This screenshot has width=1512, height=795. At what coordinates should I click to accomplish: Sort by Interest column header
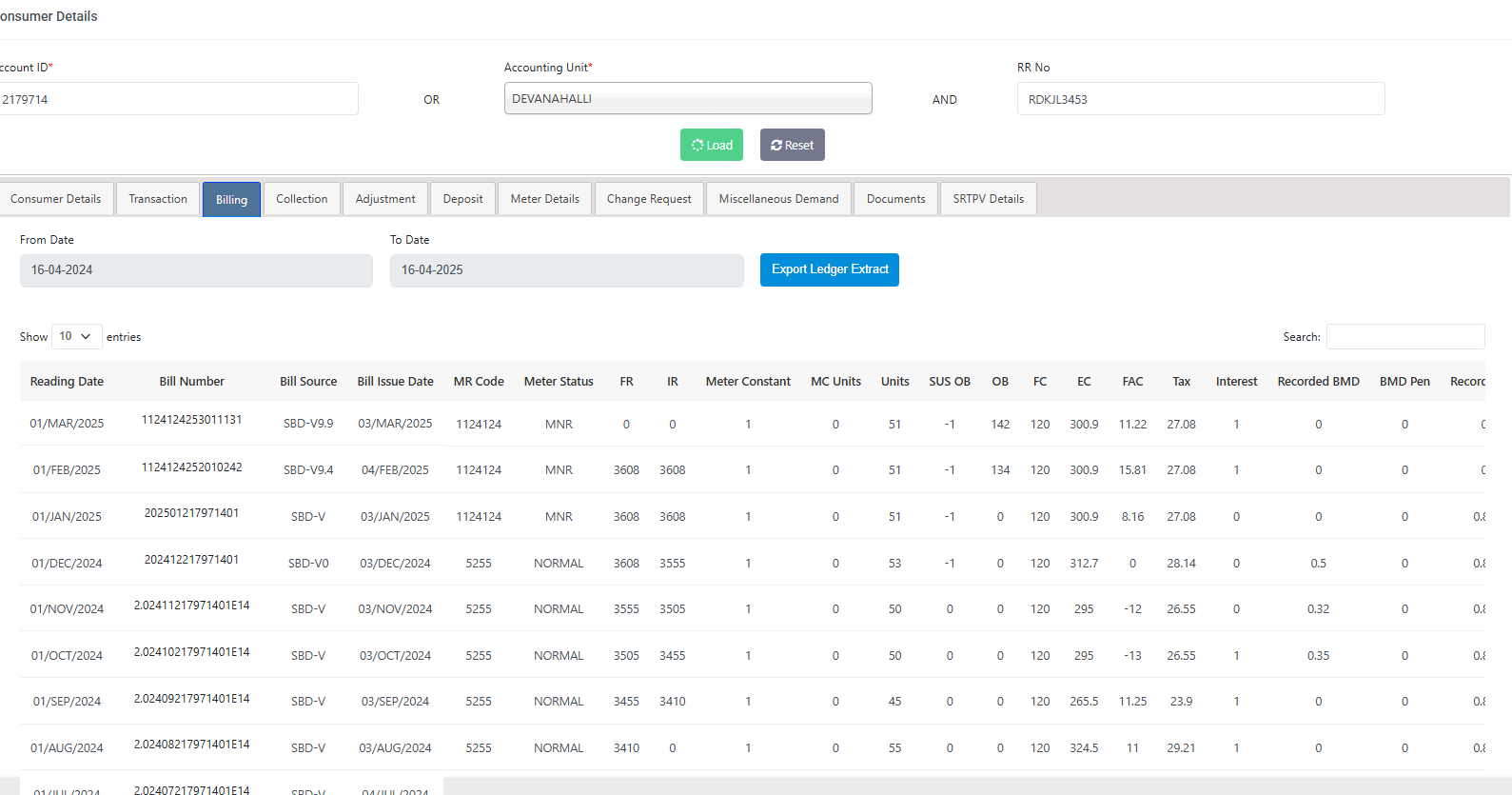coord(1236,382)
